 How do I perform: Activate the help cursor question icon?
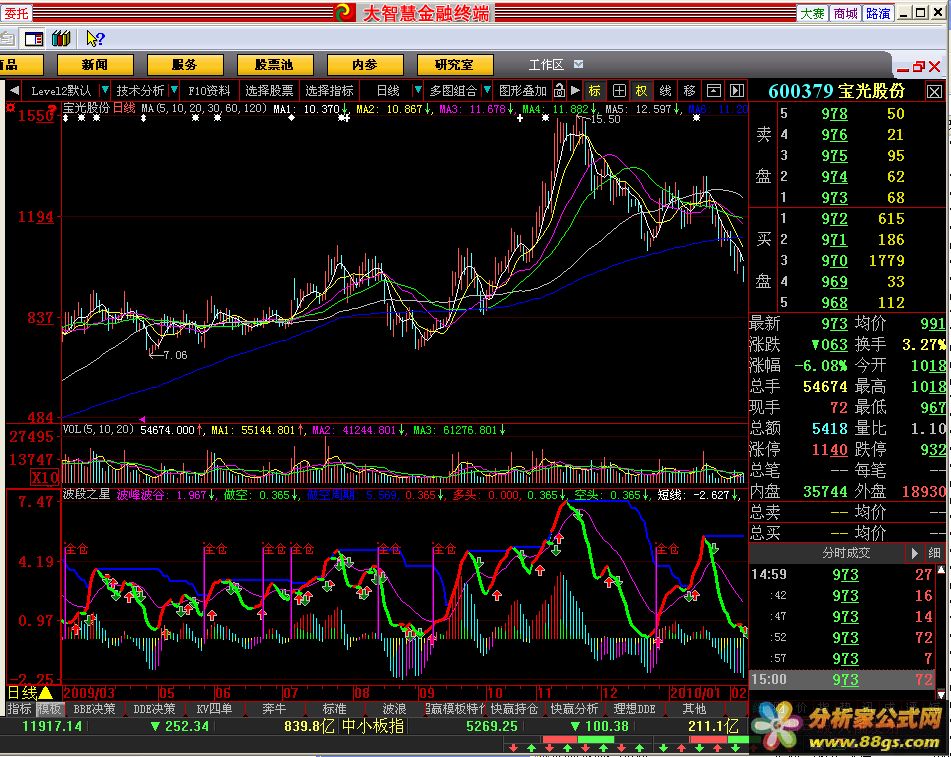95,39
